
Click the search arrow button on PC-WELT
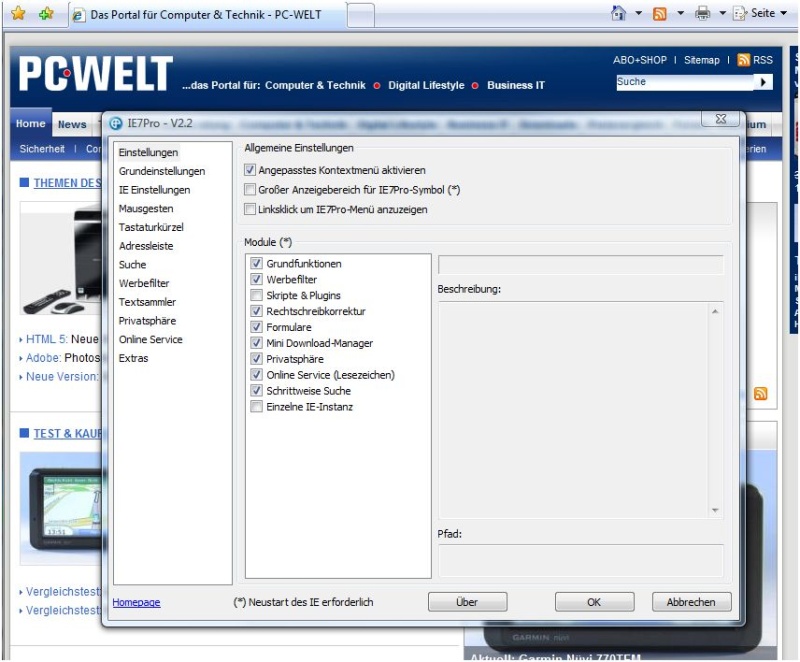765,82
